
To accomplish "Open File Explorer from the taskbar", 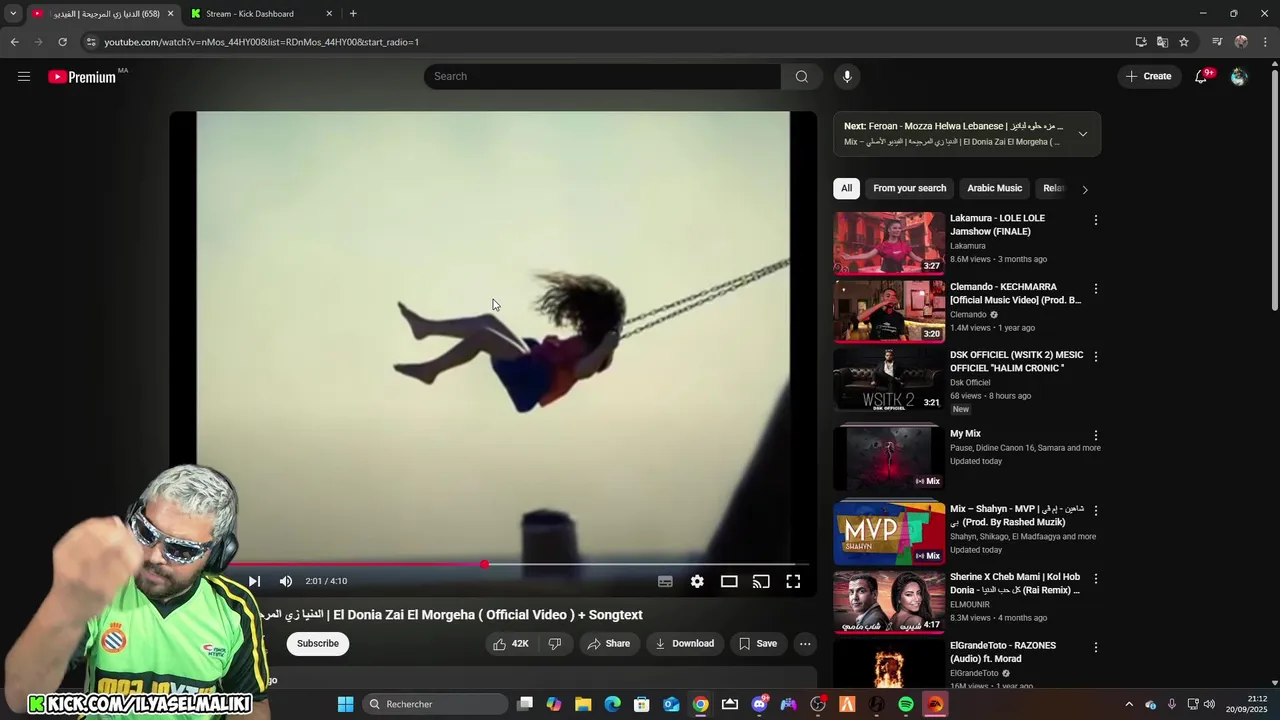I will pyautogui.click(x=583, y=704).
